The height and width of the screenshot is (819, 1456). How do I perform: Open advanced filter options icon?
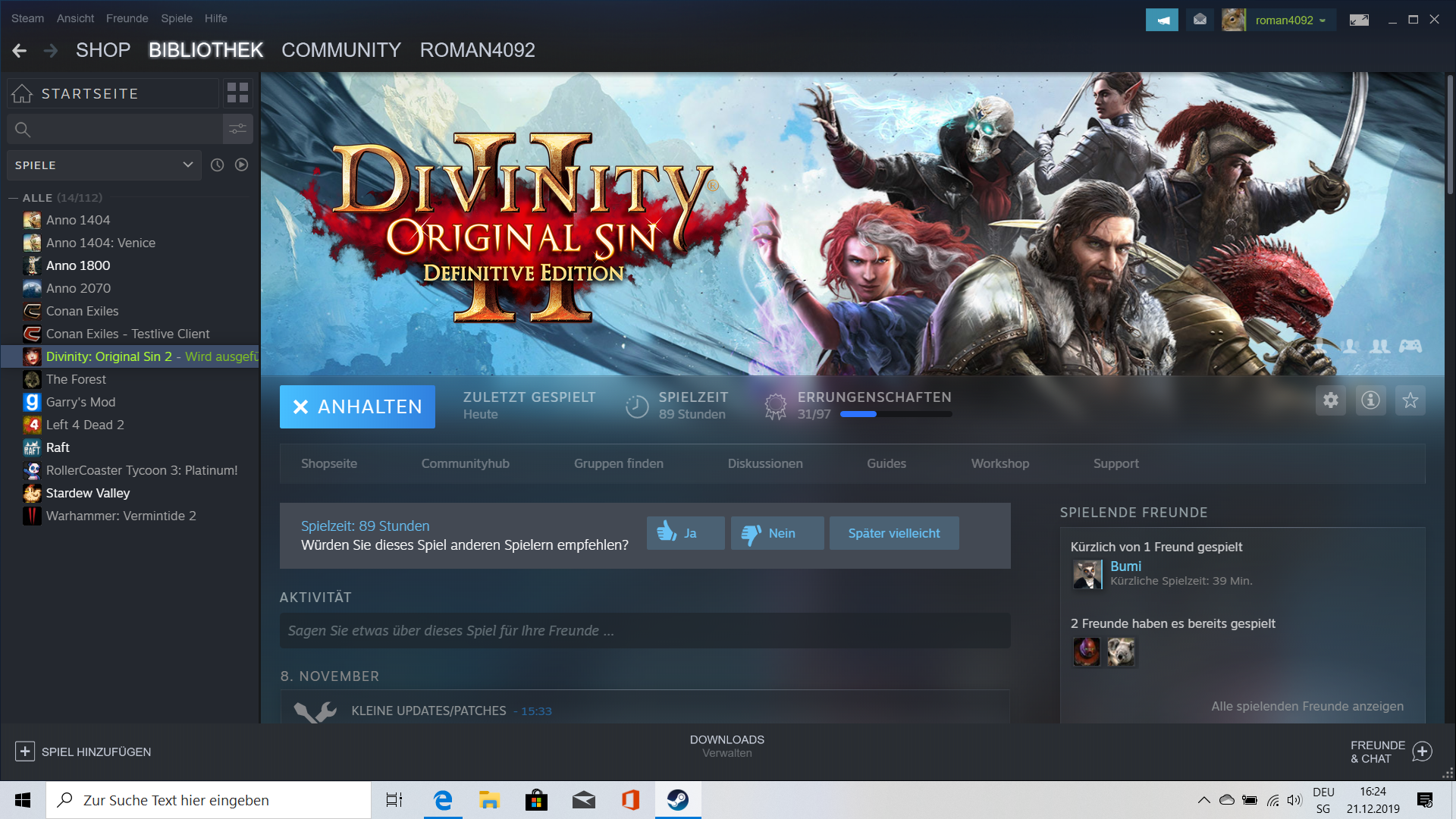pos(237,129)
